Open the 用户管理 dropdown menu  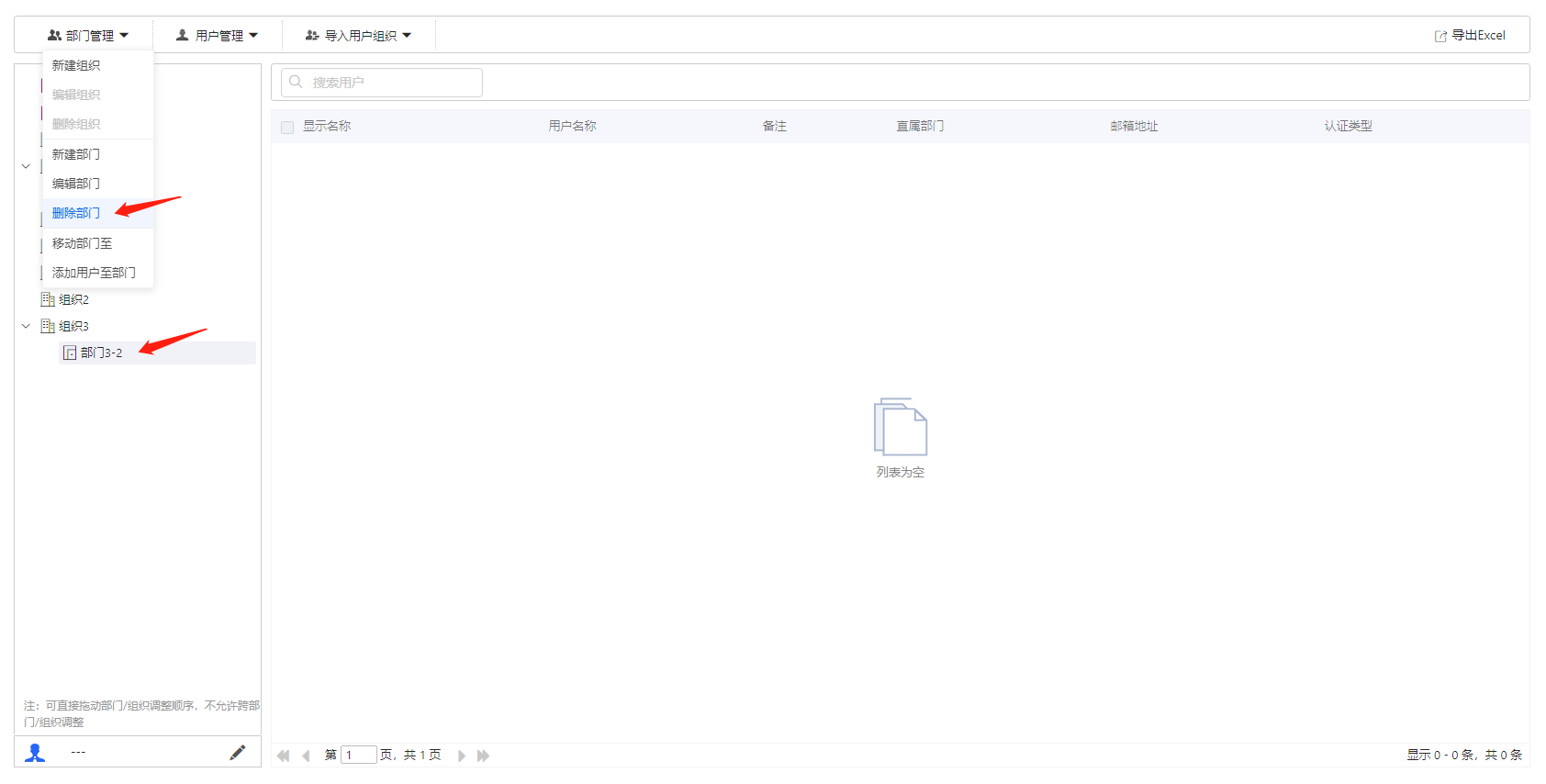pyautogui.click(x=217, y=36)
